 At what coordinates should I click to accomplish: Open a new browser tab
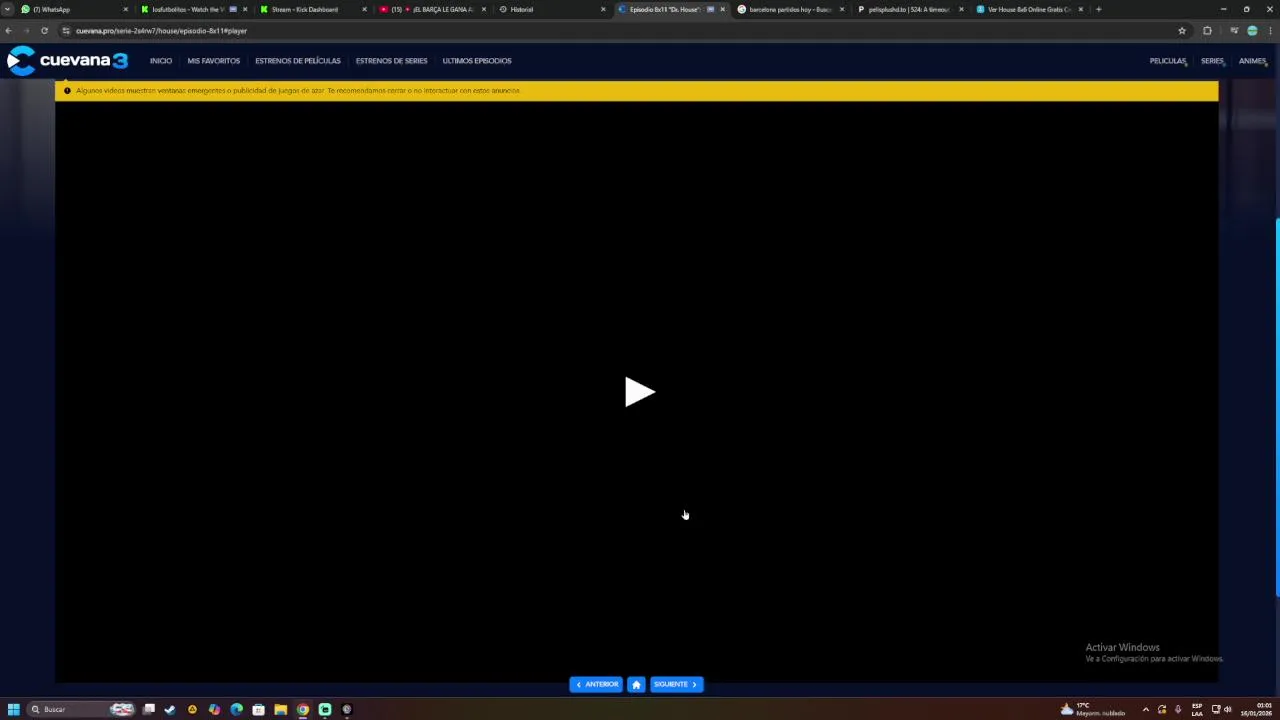1098,9
